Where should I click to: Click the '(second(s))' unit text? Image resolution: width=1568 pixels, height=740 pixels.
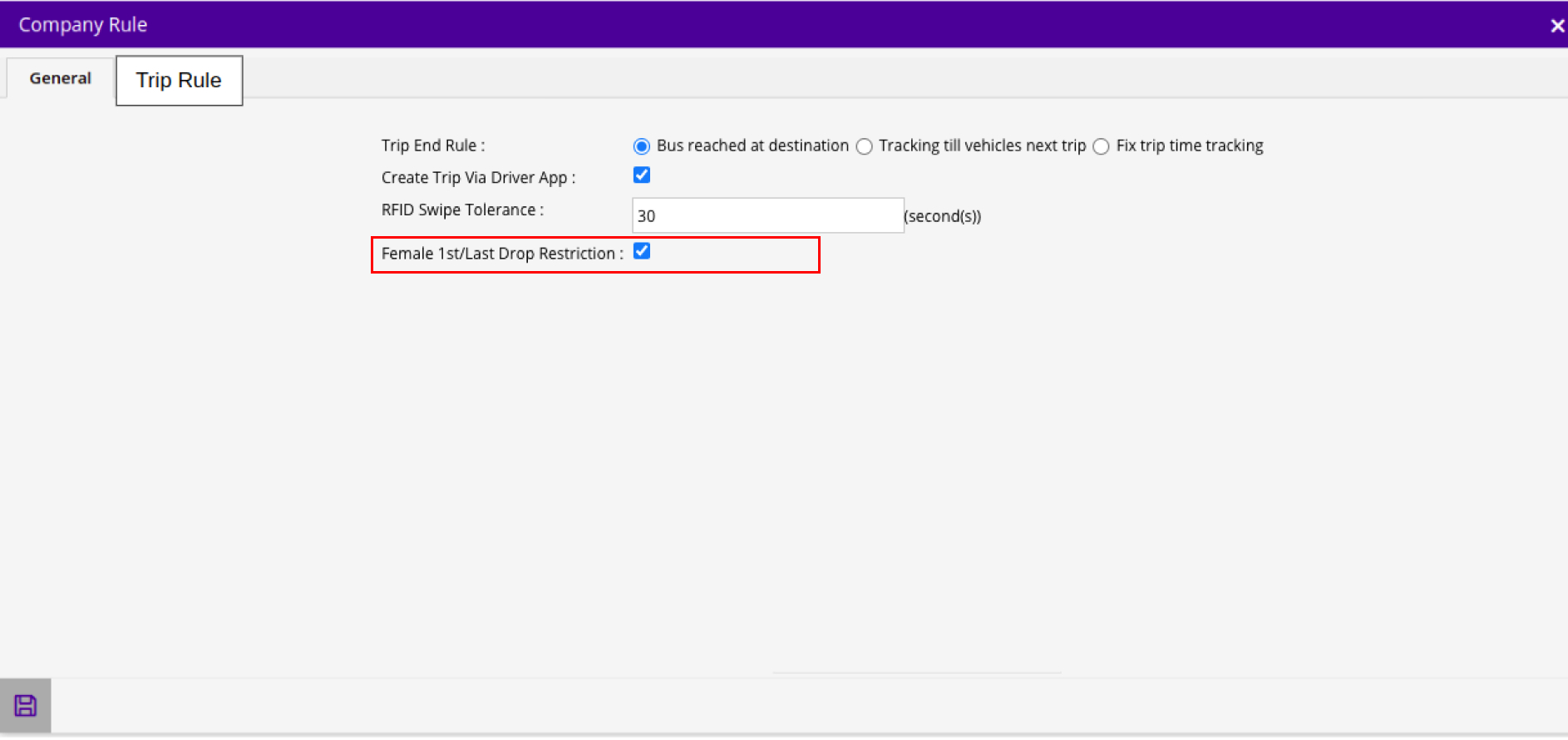coord(943,216)
